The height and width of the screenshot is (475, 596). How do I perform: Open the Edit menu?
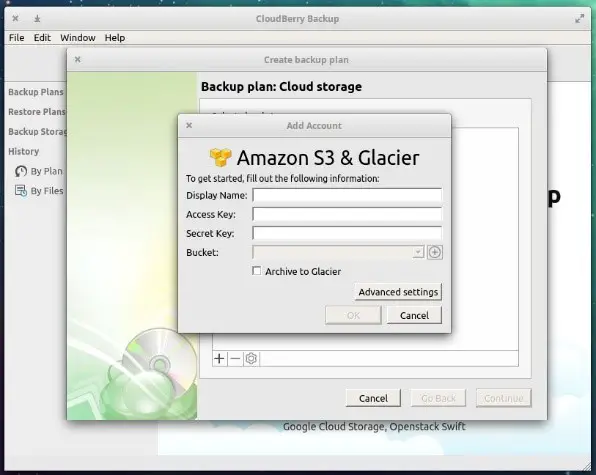pyautogui.click(x=42, y=38)
